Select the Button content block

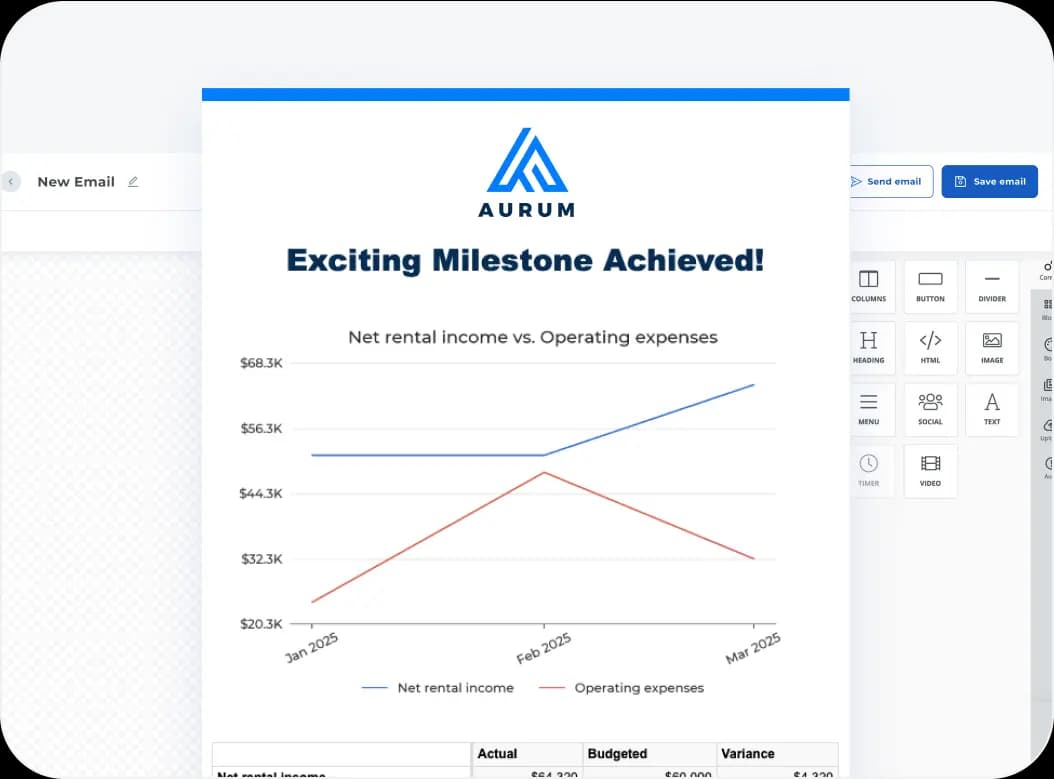pyautogui.click(x=930, y=287)
